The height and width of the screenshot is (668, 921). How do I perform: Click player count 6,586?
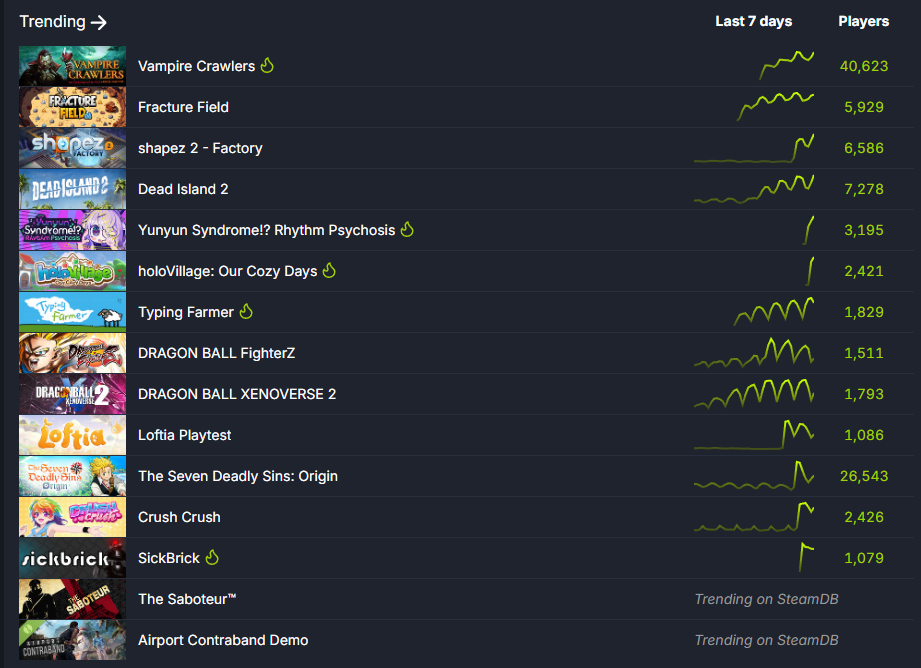click(864, 148)
